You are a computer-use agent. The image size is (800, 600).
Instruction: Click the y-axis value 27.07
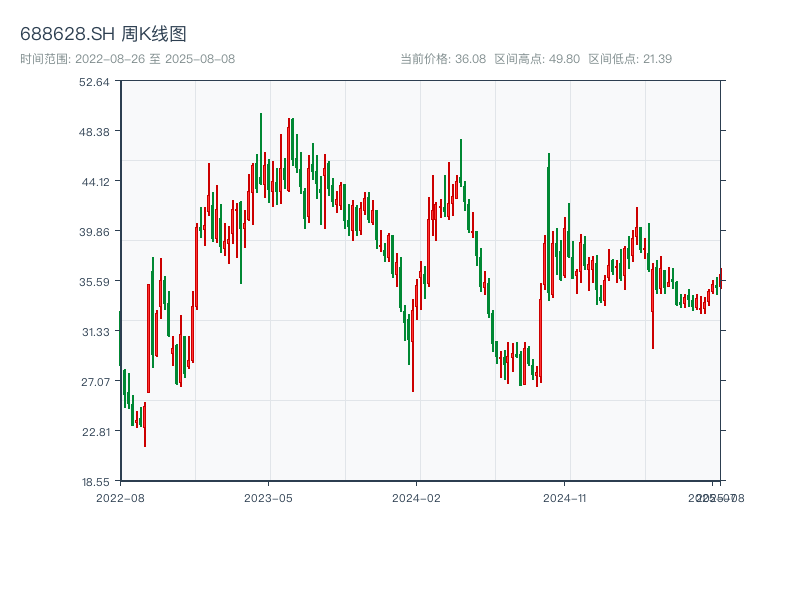pyautogui.click(x=95, y=382)
